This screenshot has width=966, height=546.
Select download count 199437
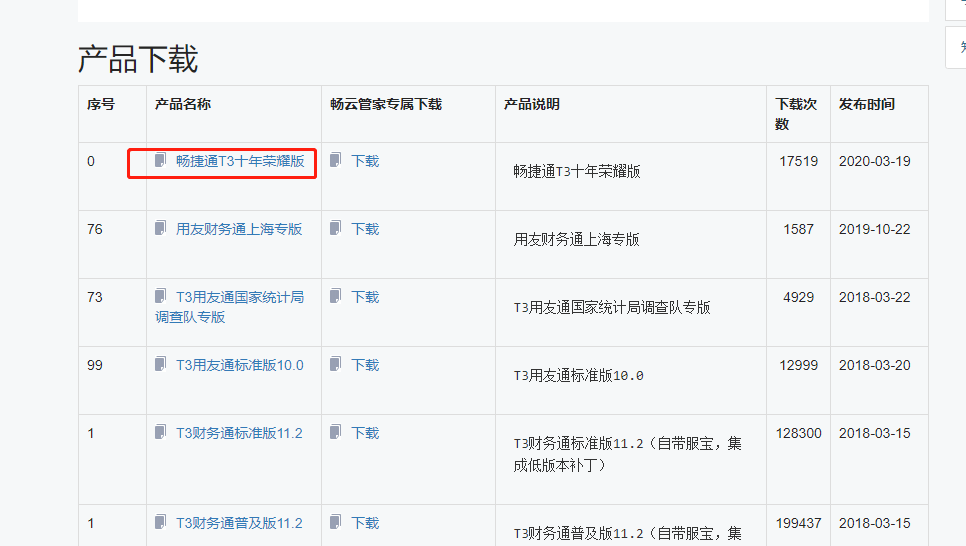point(798,523)
